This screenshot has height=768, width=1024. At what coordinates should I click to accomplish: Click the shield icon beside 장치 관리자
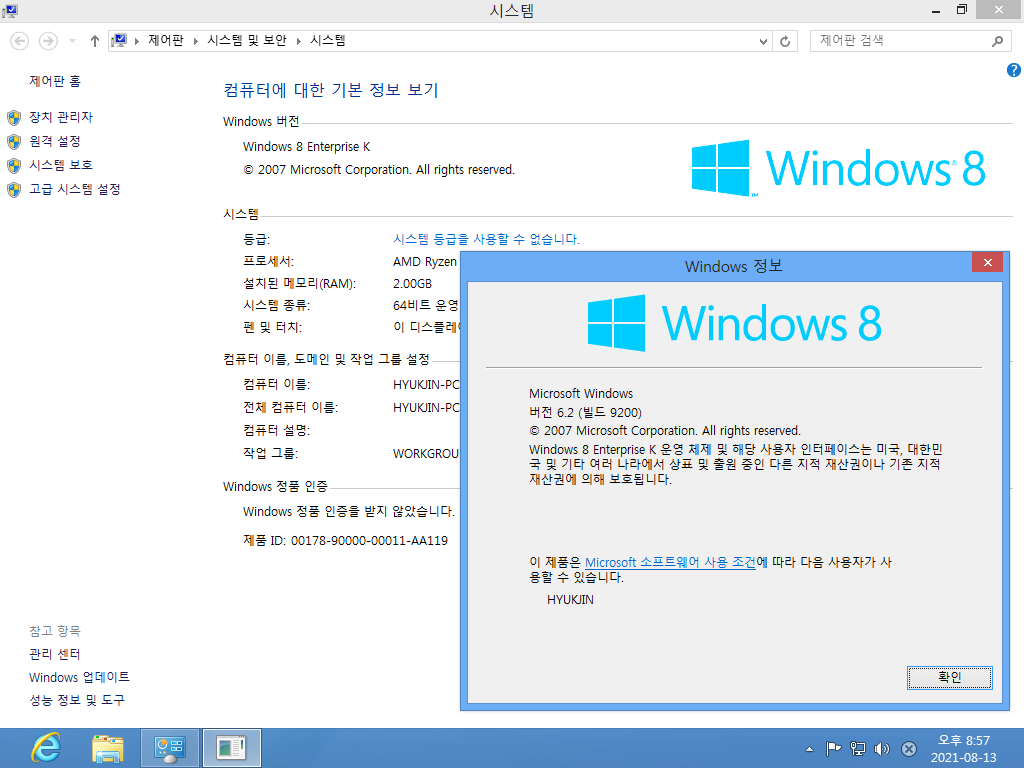[x=14, y=118]
